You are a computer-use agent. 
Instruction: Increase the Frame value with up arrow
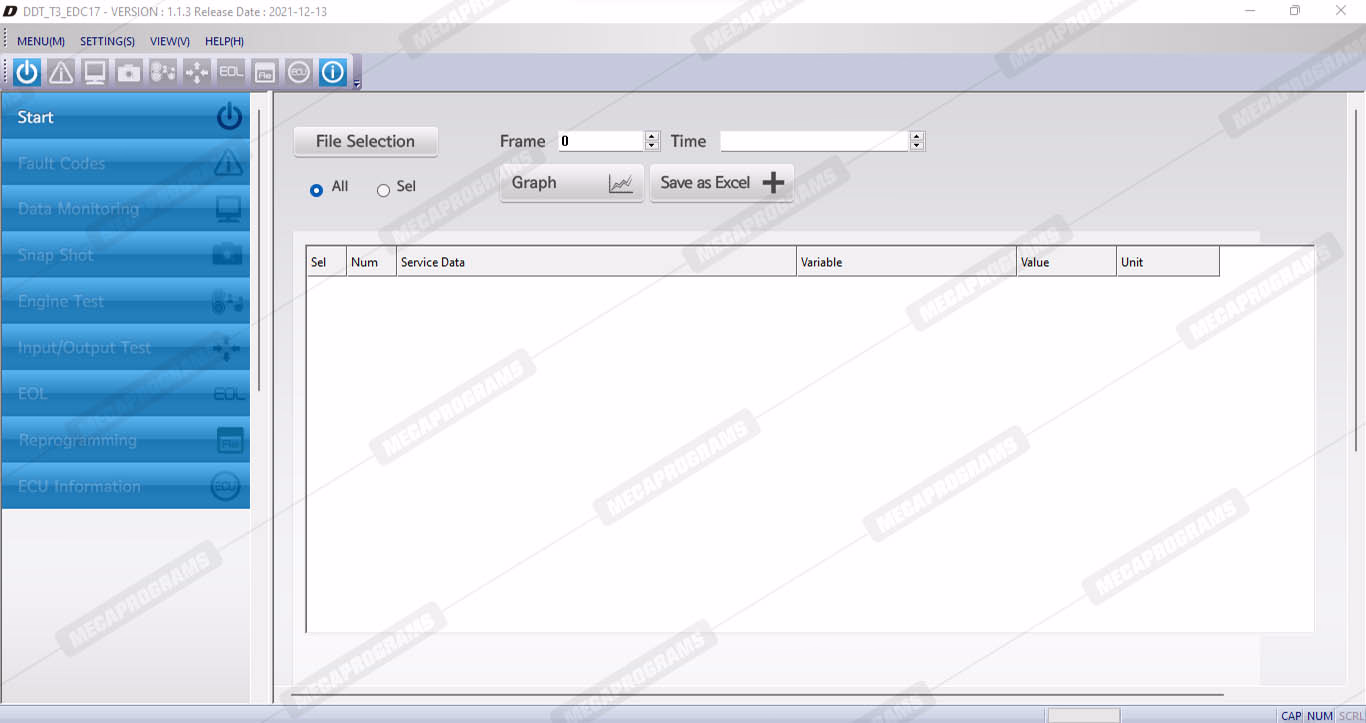[x=652, y=137]
